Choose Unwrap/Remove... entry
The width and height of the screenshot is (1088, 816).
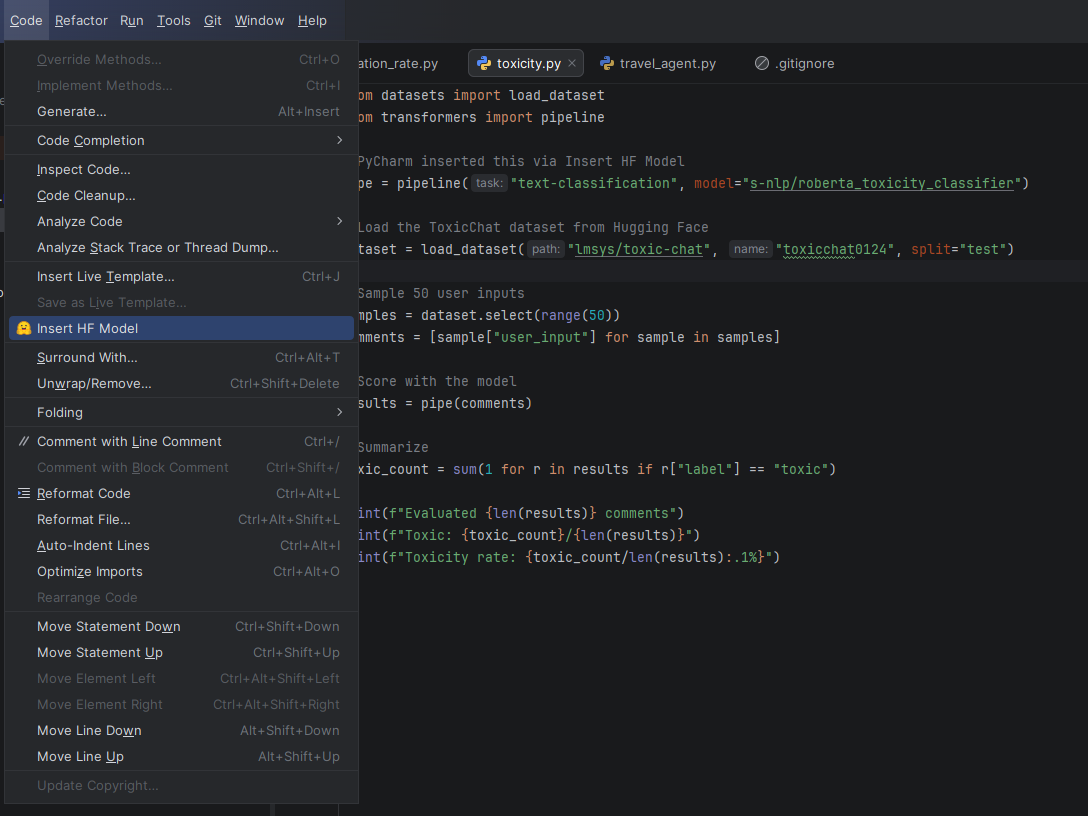(182, 384)
